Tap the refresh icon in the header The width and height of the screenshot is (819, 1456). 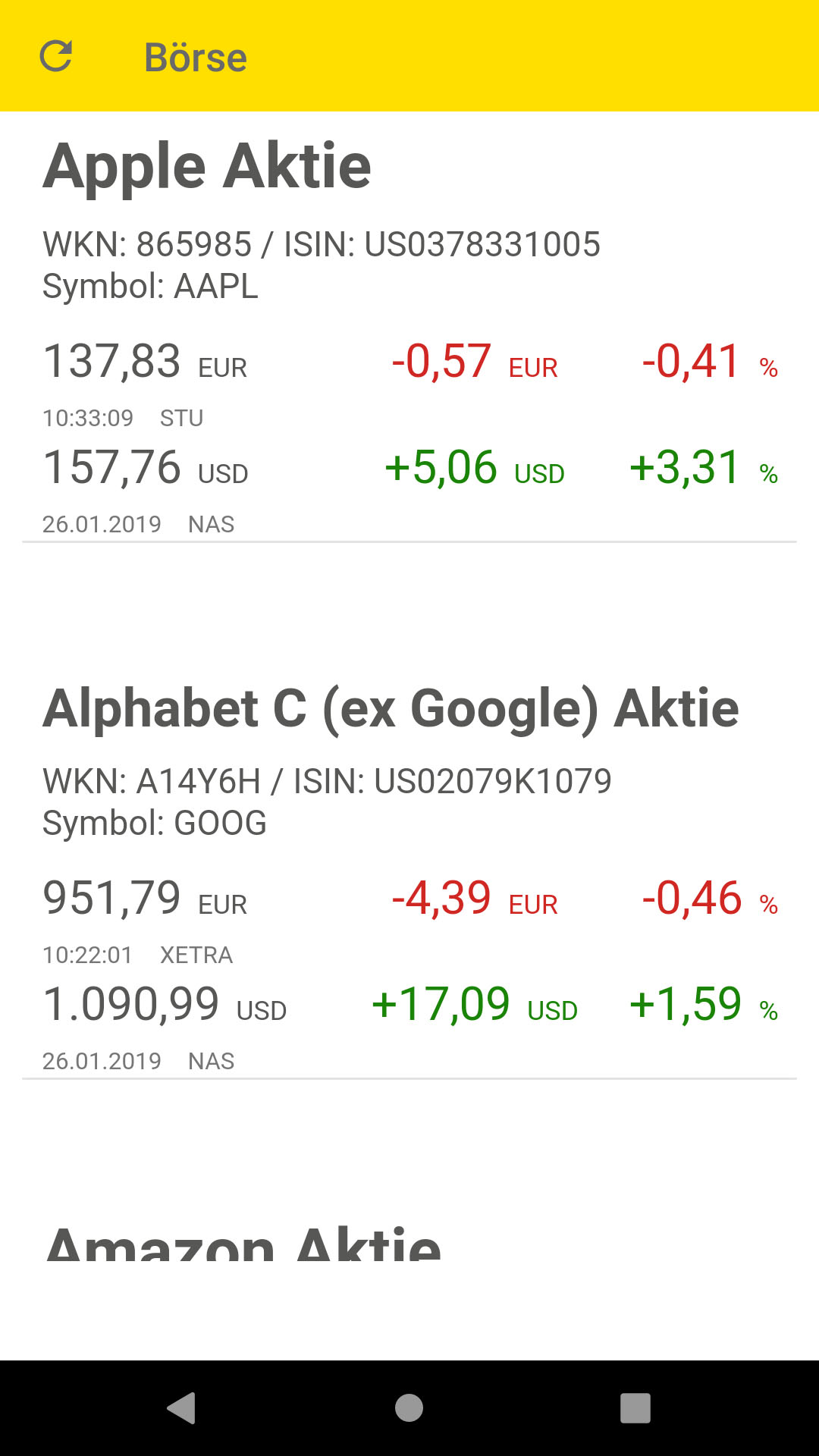click(x=55, y=56)
